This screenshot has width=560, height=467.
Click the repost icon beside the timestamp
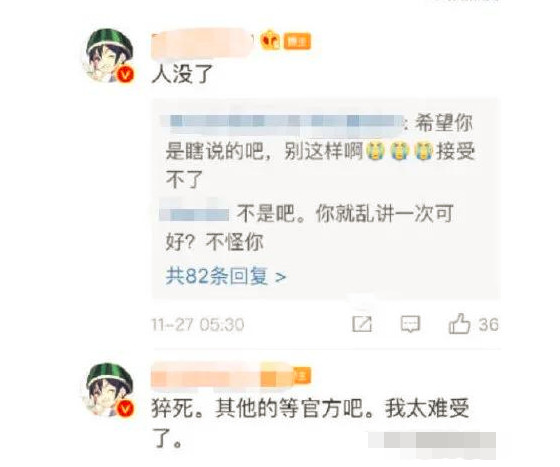point(362,324)
